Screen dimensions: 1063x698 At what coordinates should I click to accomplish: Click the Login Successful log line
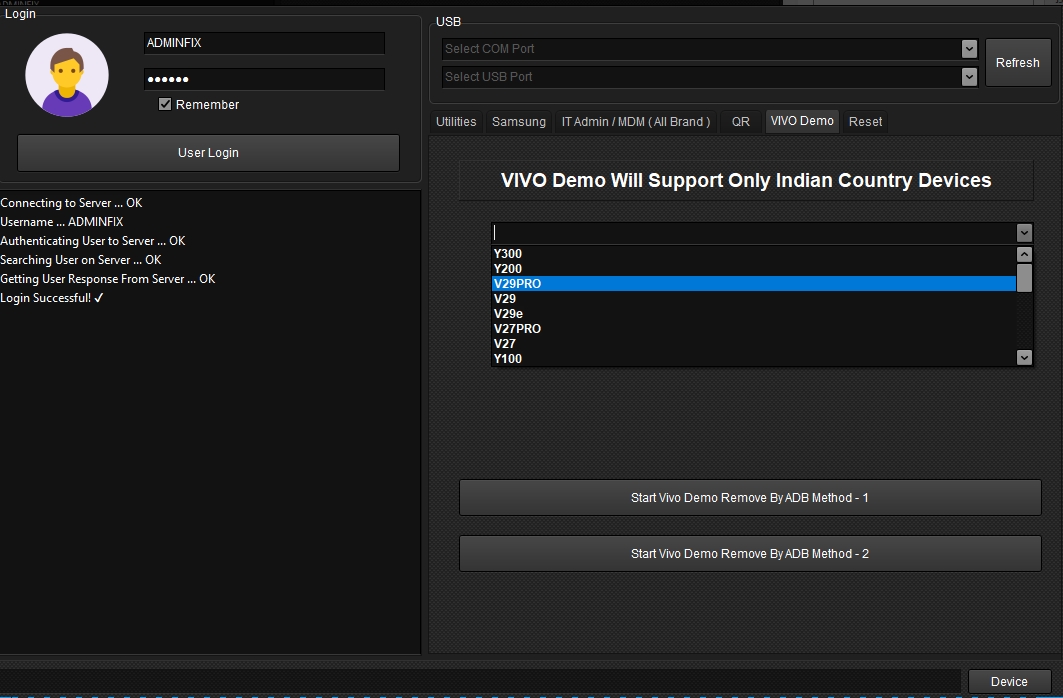[52, 298]
